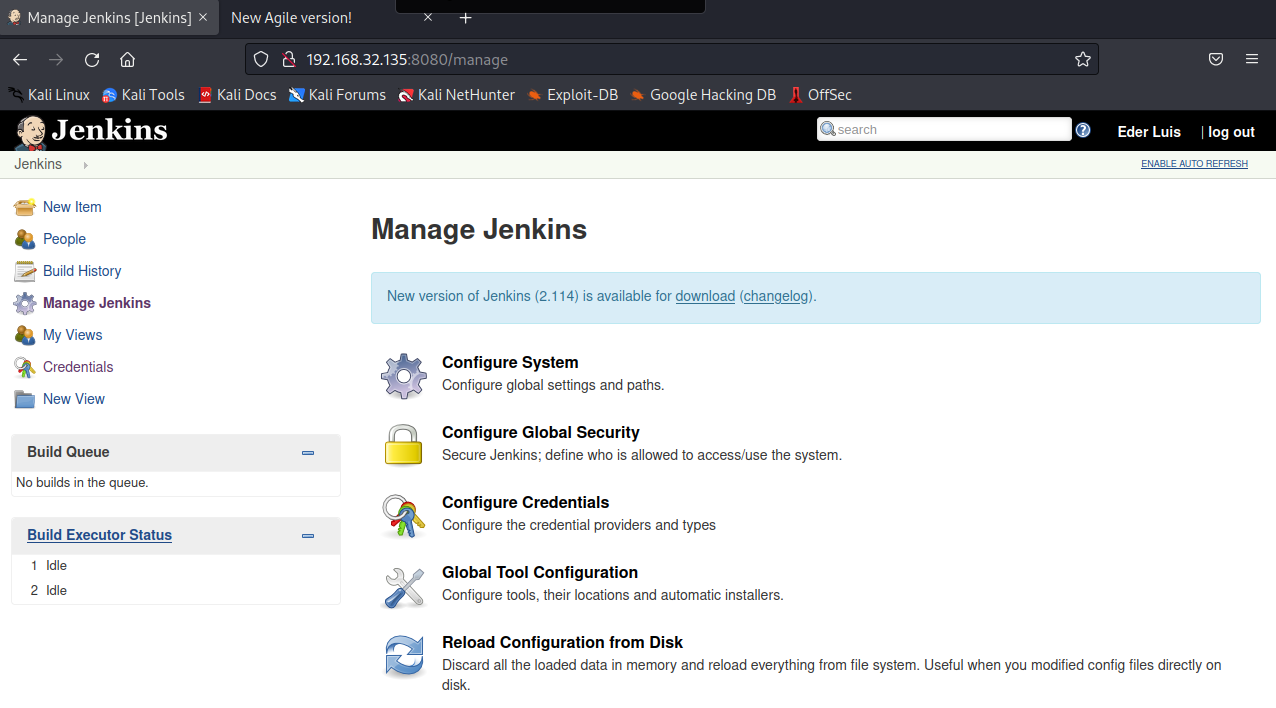Open Build History in sidebar

[x=82, y=271]
